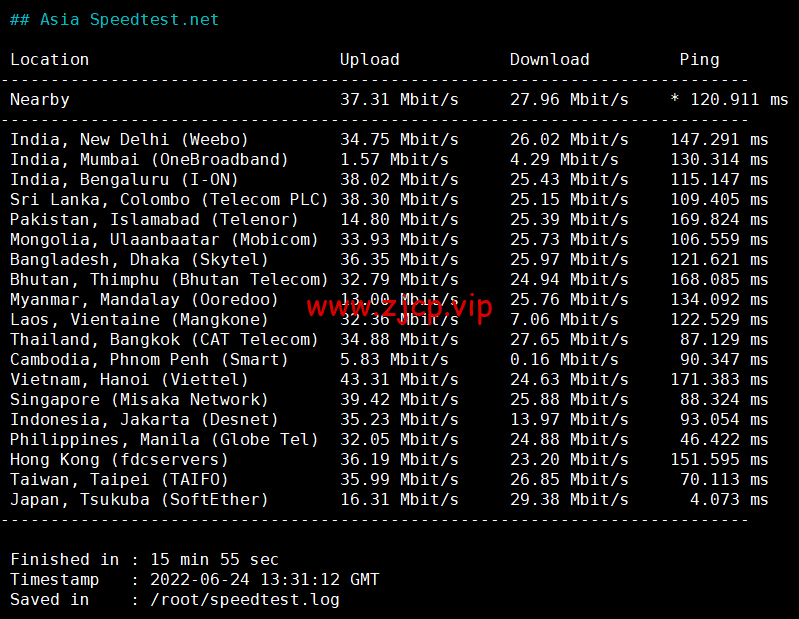This screenshot has width=799, height=619.
Task: Select 'Singapore (Misaka Network)' row
Action: point(389,399)
